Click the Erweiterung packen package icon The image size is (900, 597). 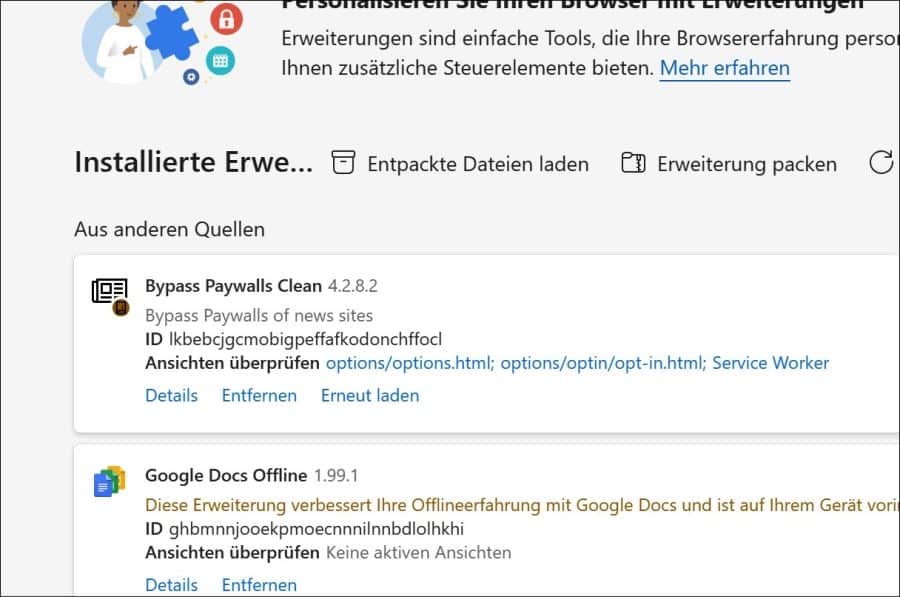632,162
